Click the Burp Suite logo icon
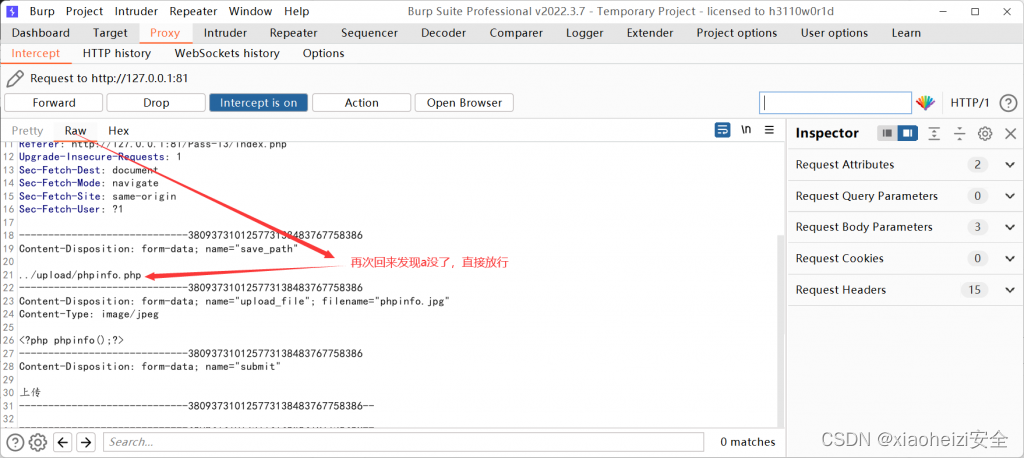 pos(12,11)
